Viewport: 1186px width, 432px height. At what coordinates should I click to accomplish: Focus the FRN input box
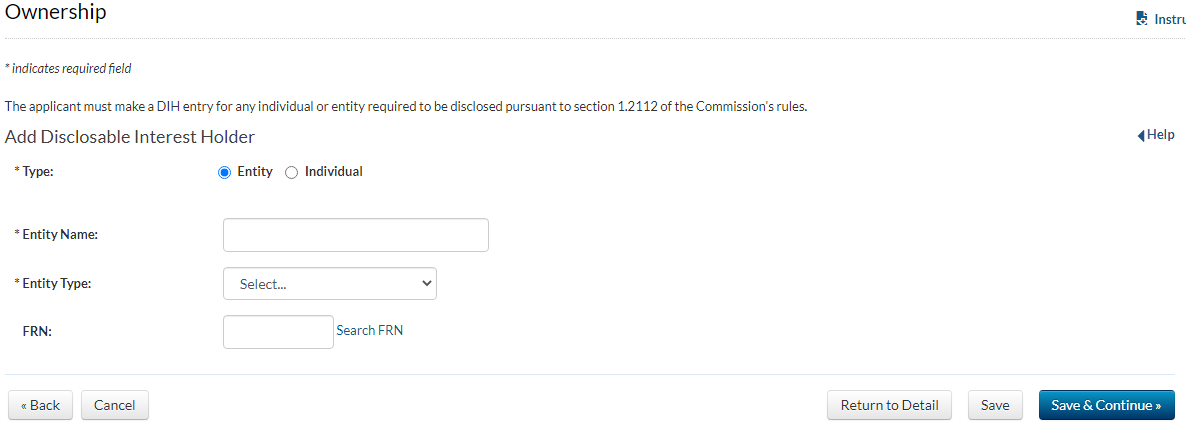(278, 332)
